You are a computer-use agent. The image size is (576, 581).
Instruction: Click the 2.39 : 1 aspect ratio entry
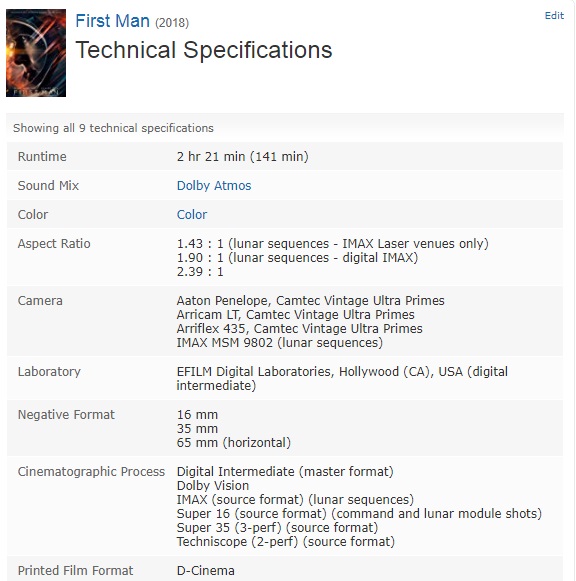(200, 272)
